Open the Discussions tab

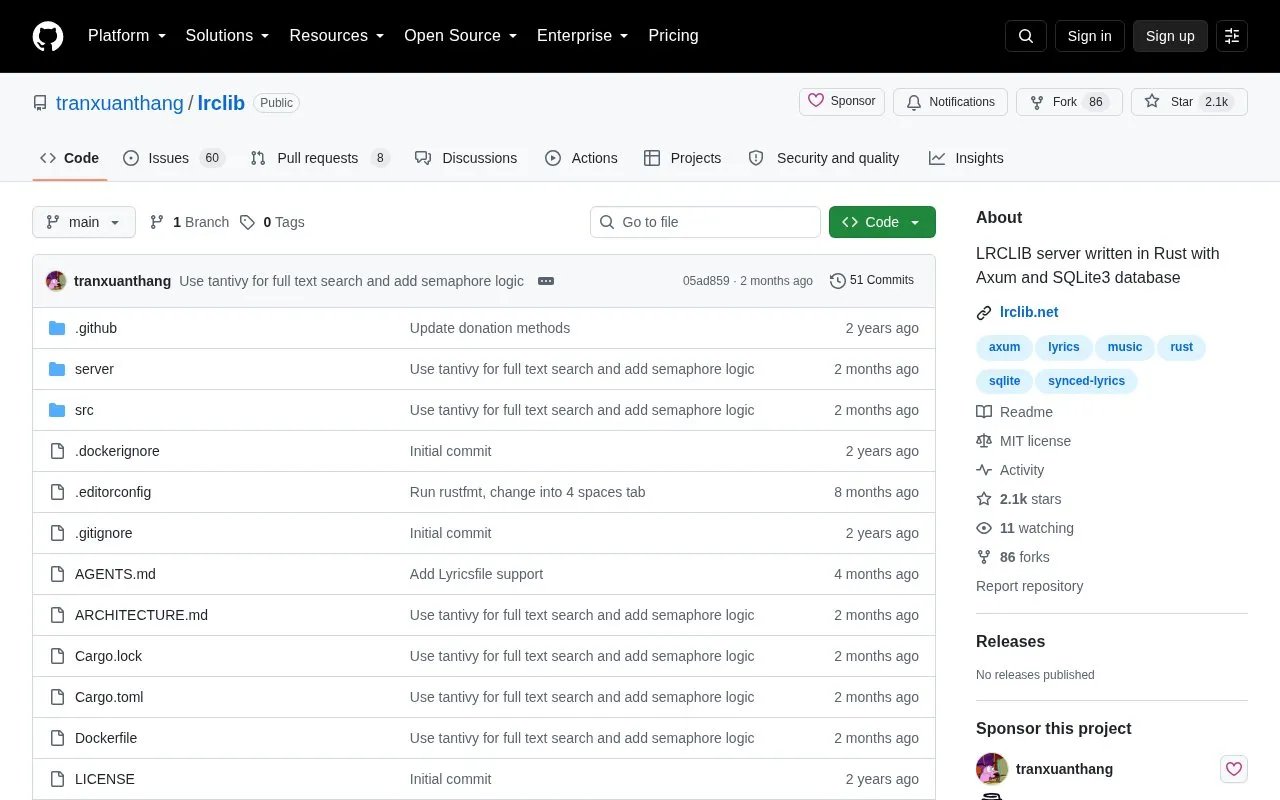click(466, 158)
